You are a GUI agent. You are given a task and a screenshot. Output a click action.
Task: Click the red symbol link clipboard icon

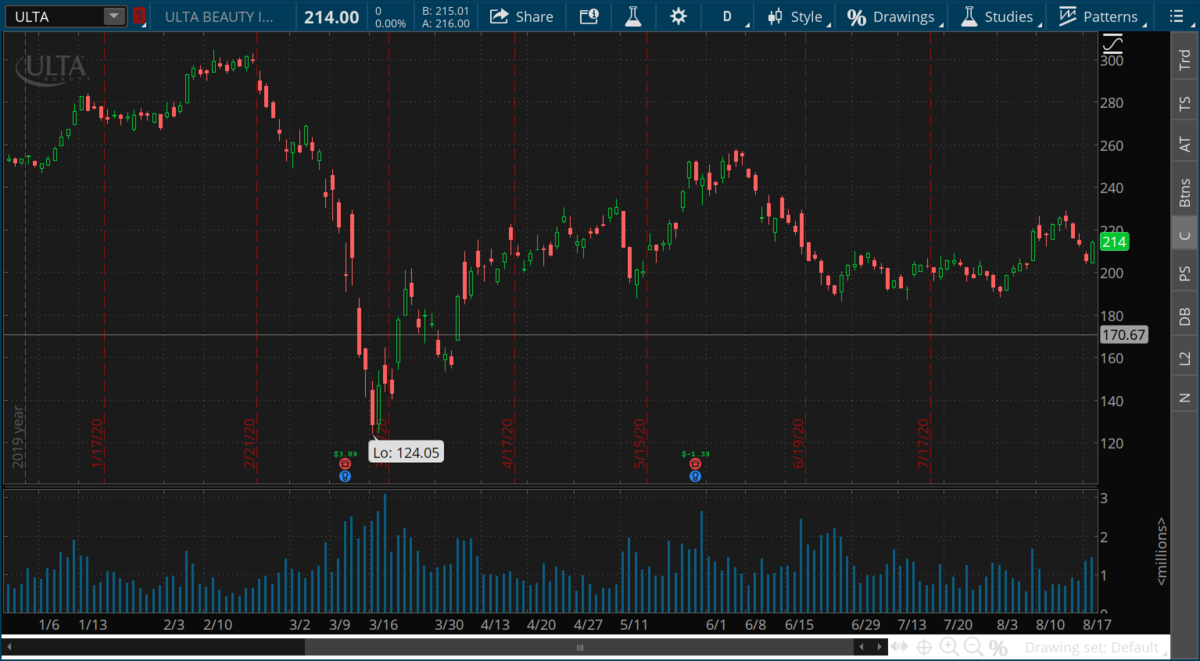point(140,16)
